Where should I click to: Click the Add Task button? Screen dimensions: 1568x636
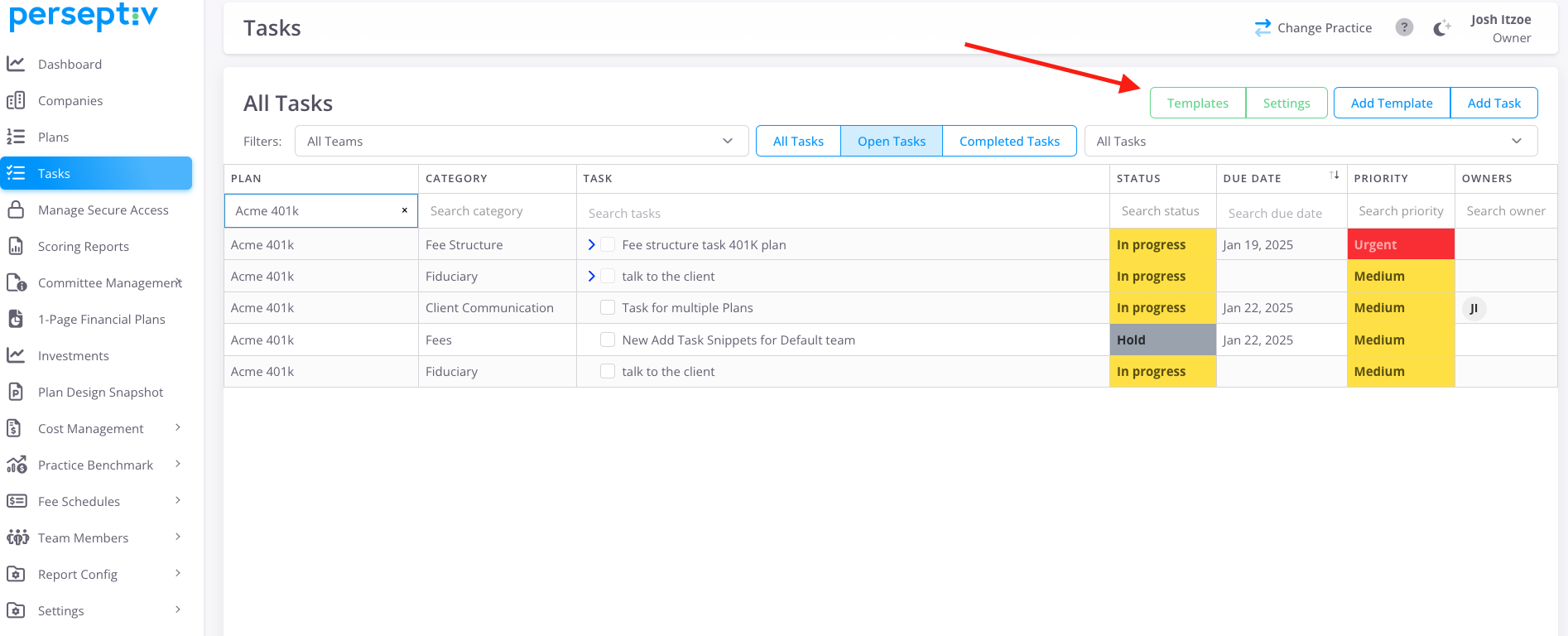coord(1493,103)
